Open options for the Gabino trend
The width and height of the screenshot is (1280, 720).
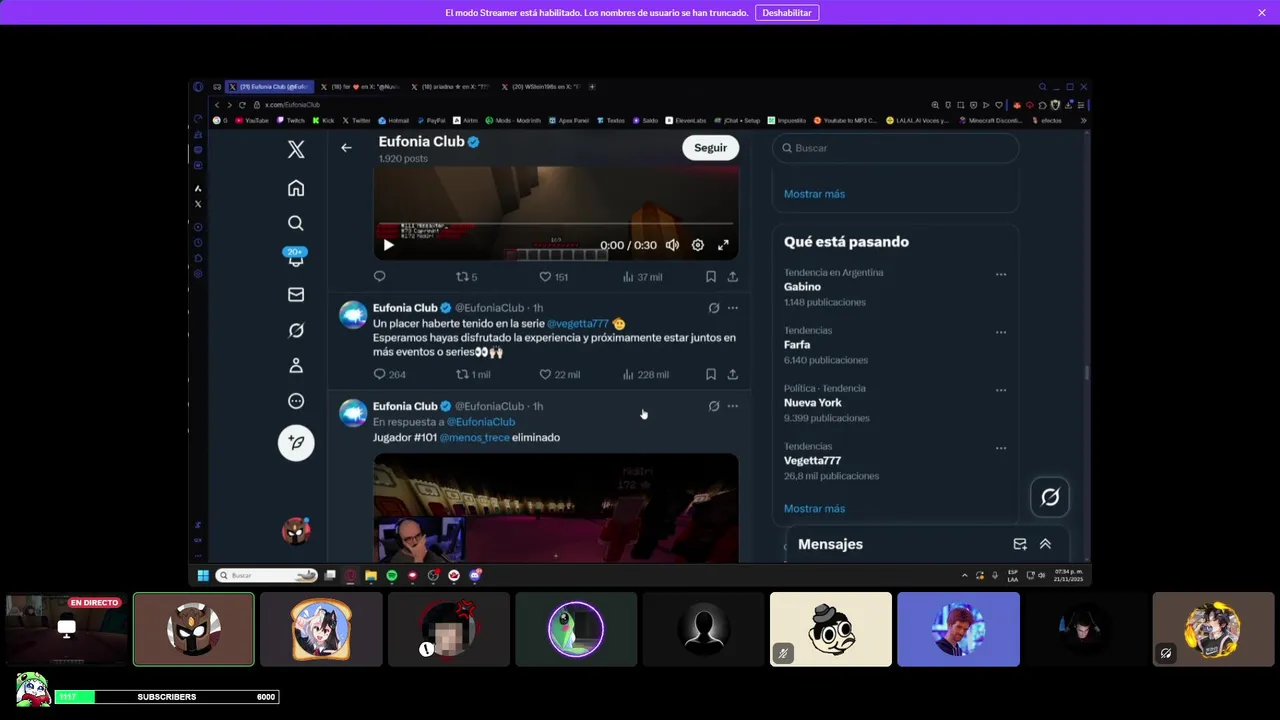(1000, 274)
